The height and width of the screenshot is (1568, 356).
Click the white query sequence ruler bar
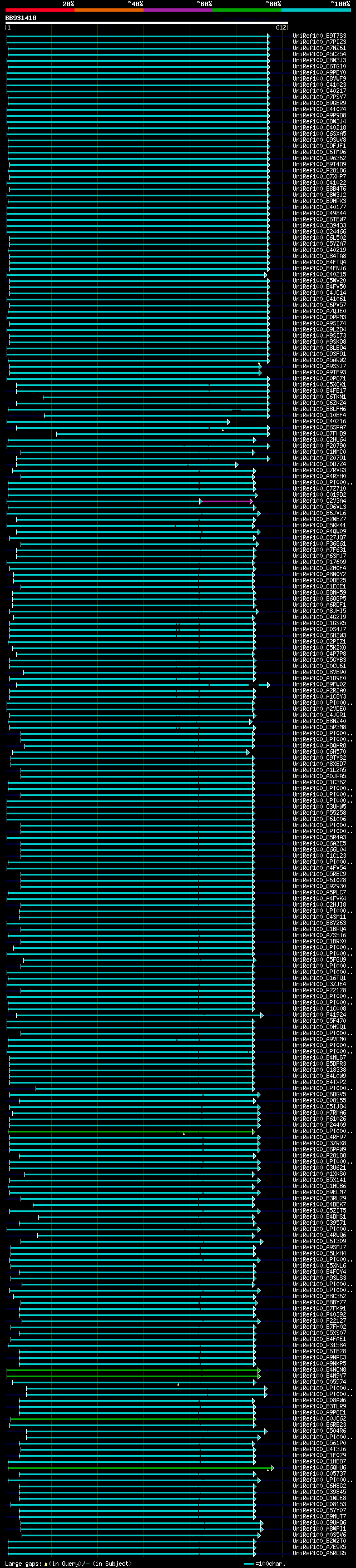147,22
